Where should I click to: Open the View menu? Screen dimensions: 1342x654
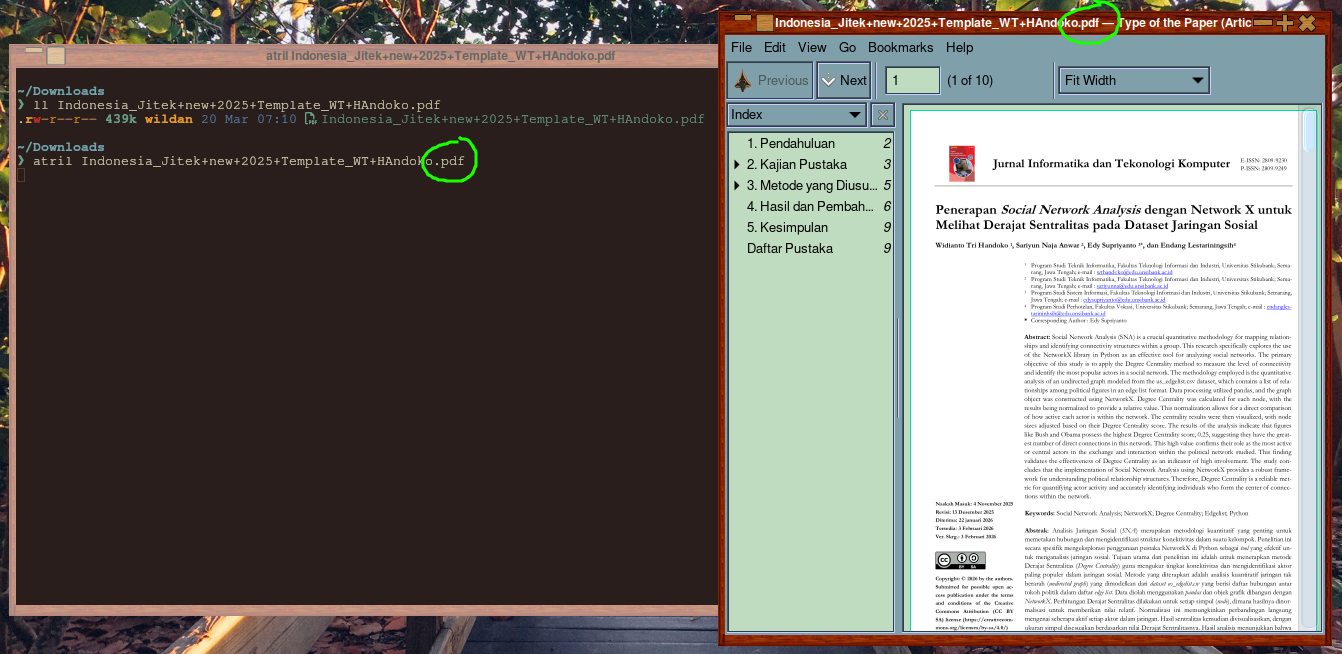point(812,47)
